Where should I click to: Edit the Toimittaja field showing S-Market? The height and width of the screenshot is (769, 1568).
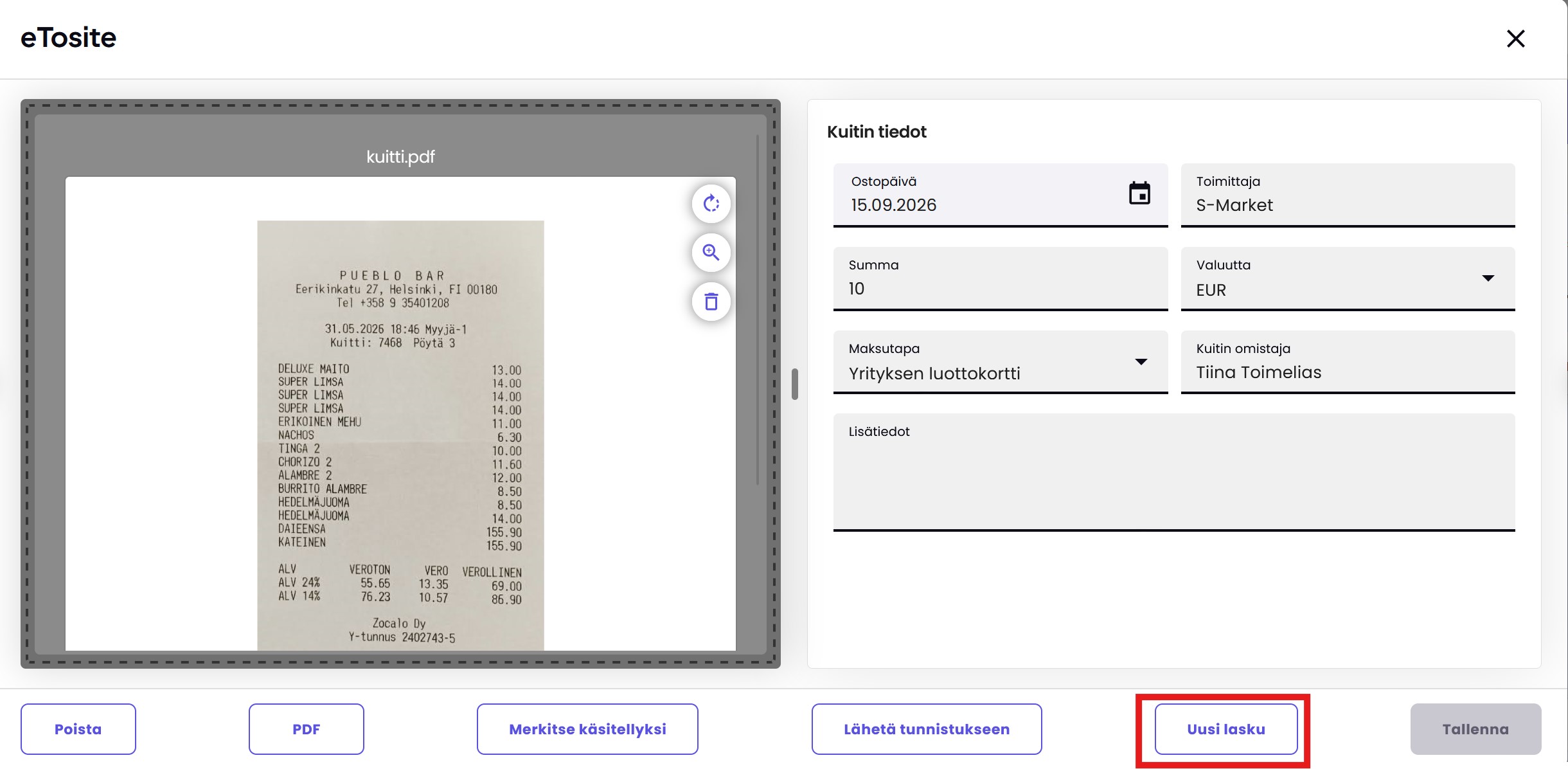tap(1348, 195)
